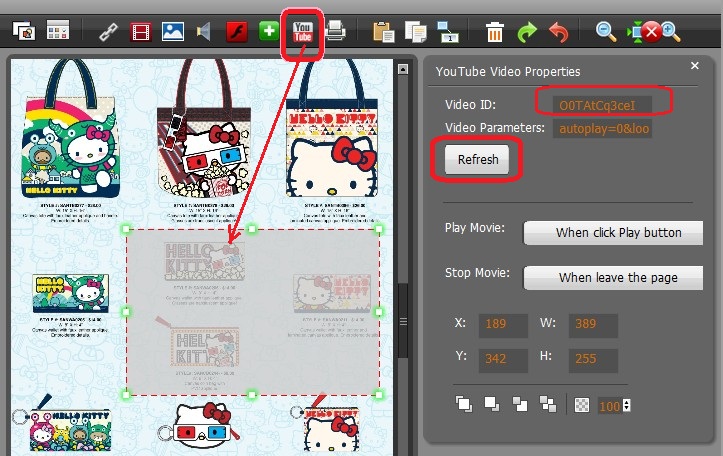This screenshot has width=723, height=456.
Task: Select the add link tool
Action: click(110, 32)
